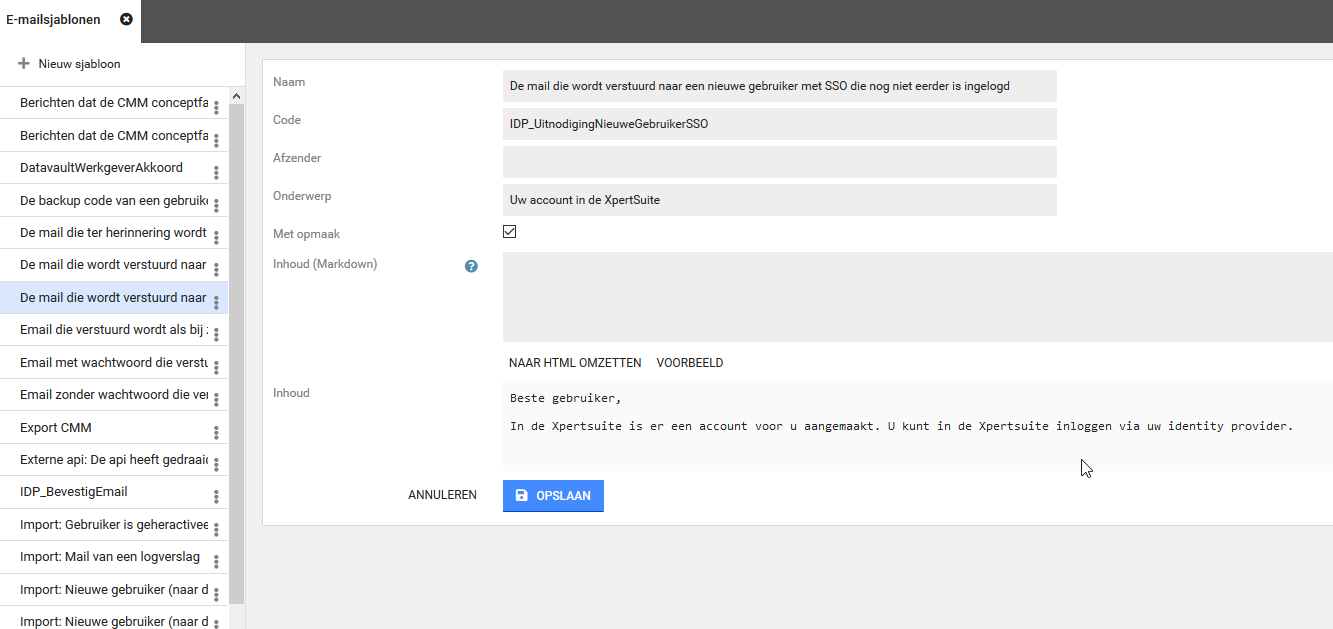Toggle the Met opmaak checkbox
The height and width of the screenshot is (629, 1333).
coord(510,232)
